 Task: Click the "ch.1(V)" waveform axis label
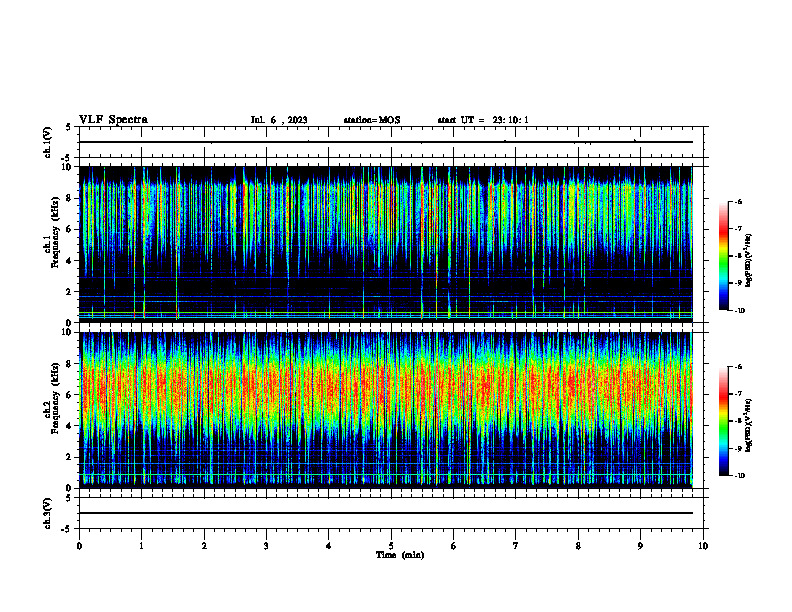pyautogui.click(x=48, y=142)
